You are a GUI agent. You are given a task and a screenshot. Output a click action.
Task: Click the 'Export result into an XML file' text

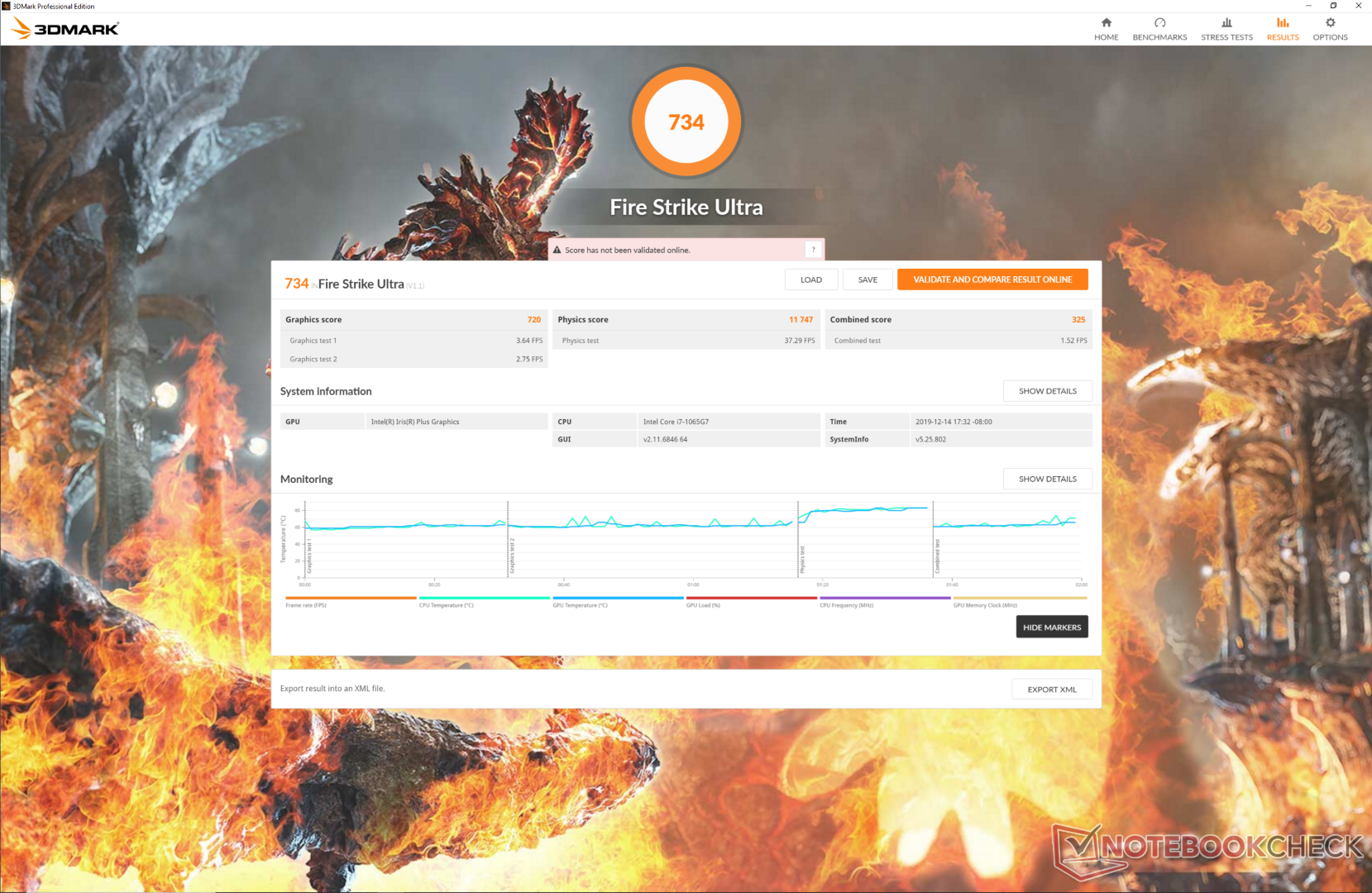pyautogui.click(x=332, y=689)
